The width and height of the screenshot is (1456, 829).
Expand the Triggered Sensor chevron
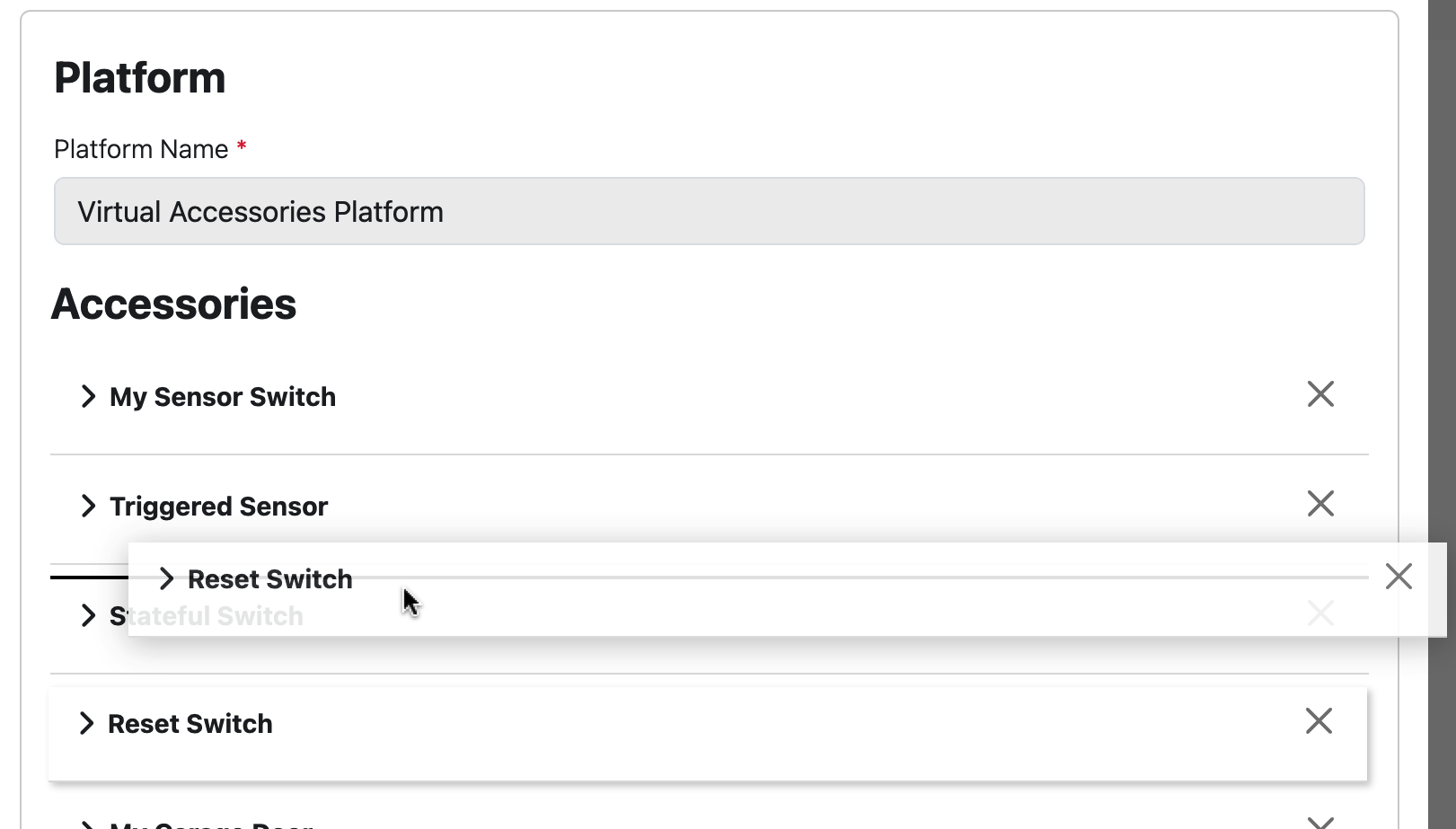88,506
